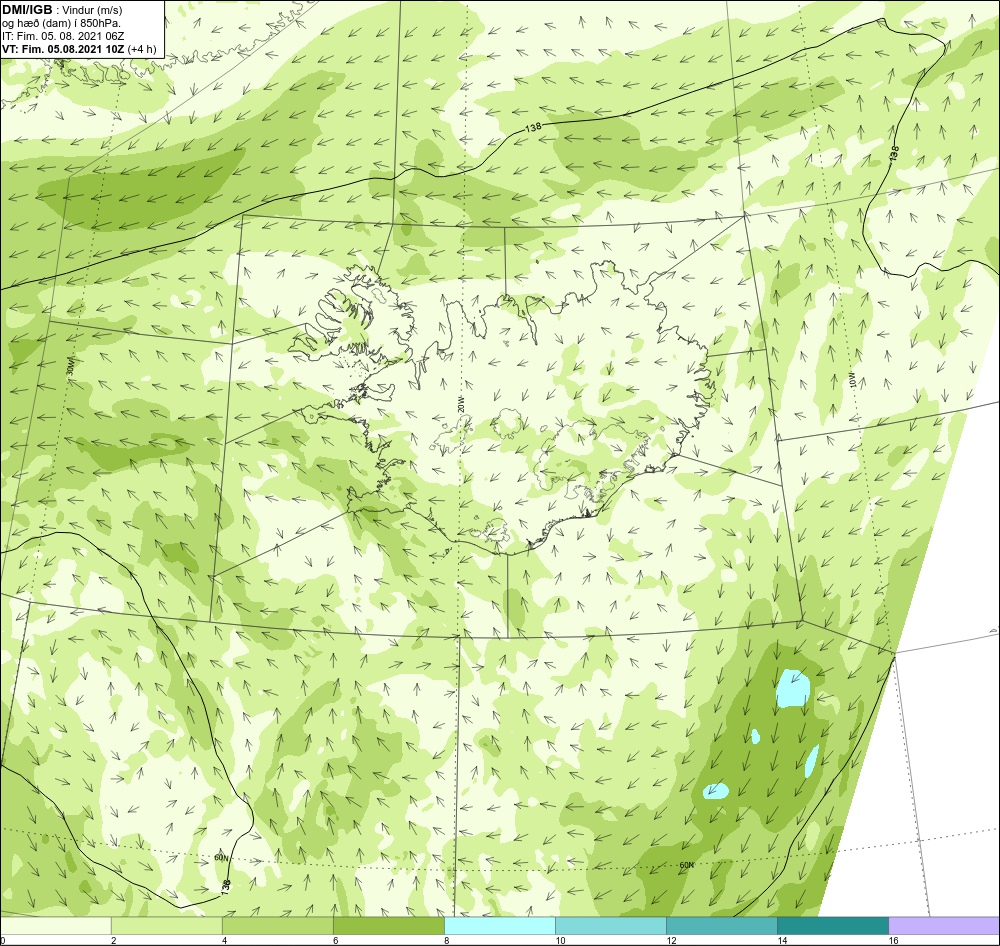
Task: Select the 14–16 m/s dark teal legend swatch
Action: [x=833, y=925]
